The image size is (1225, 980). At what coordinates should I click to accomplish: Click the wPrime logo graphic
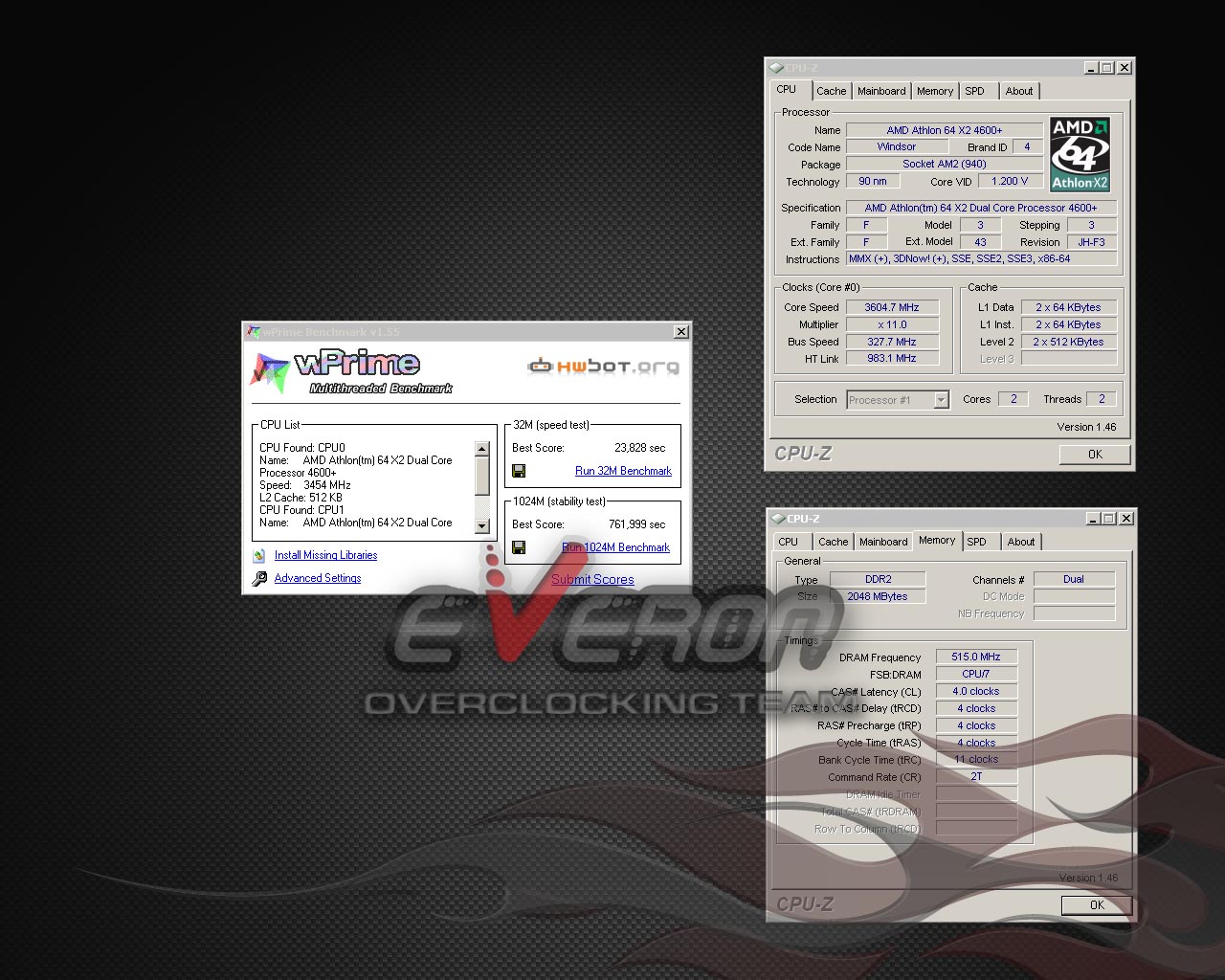(352, 372)
